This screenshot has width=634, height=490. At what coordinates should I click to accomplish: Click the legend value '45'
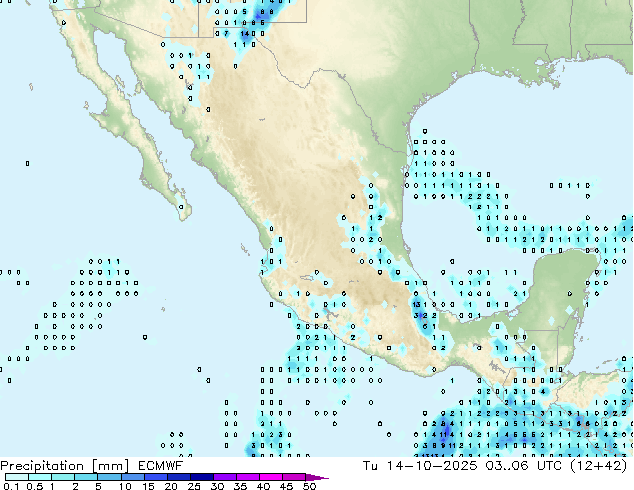[286, 486]
